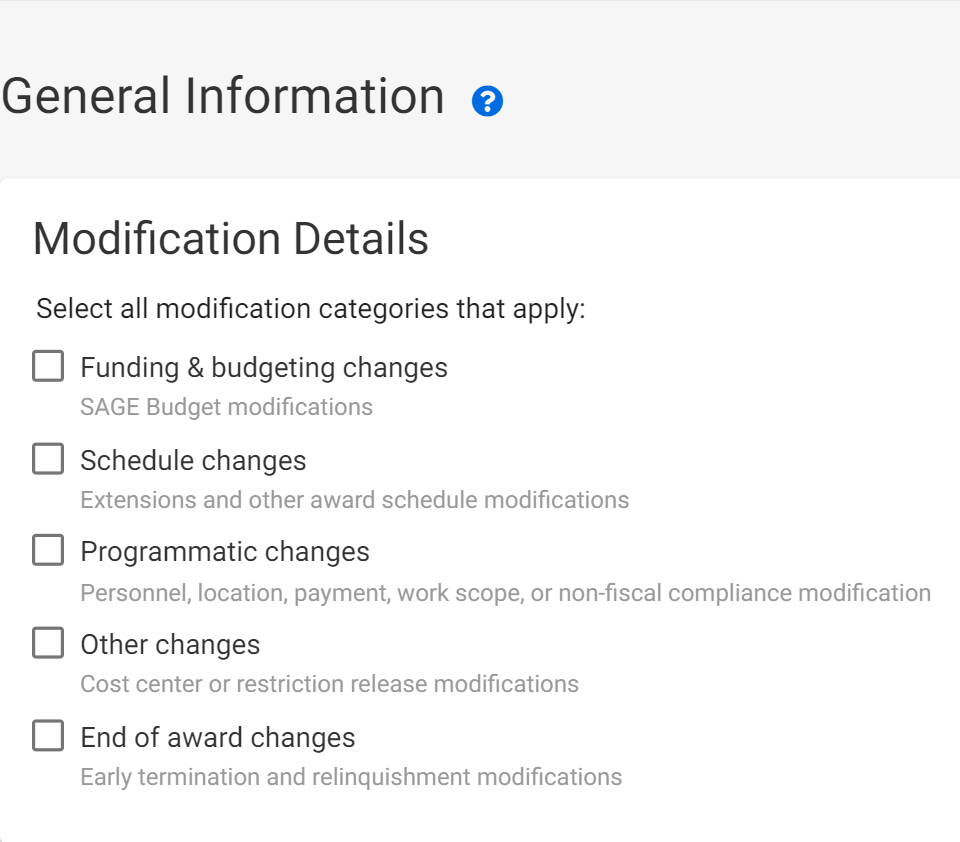Click the Schedule changes label text
The height and width of the screenshot is (842, 960).
193,461
